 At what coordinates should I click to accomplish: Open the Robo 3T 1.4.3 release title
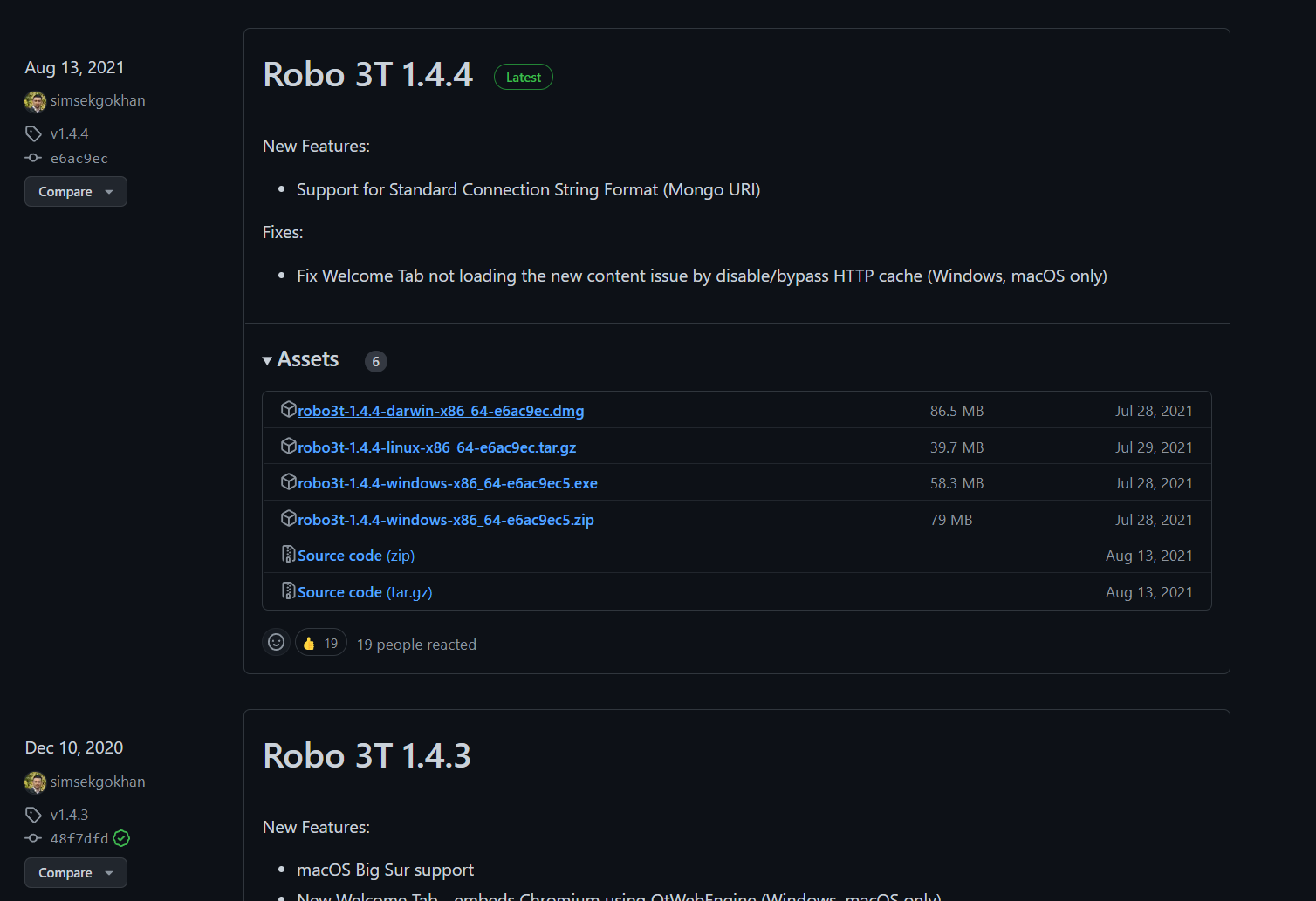(x=367, y=755)
